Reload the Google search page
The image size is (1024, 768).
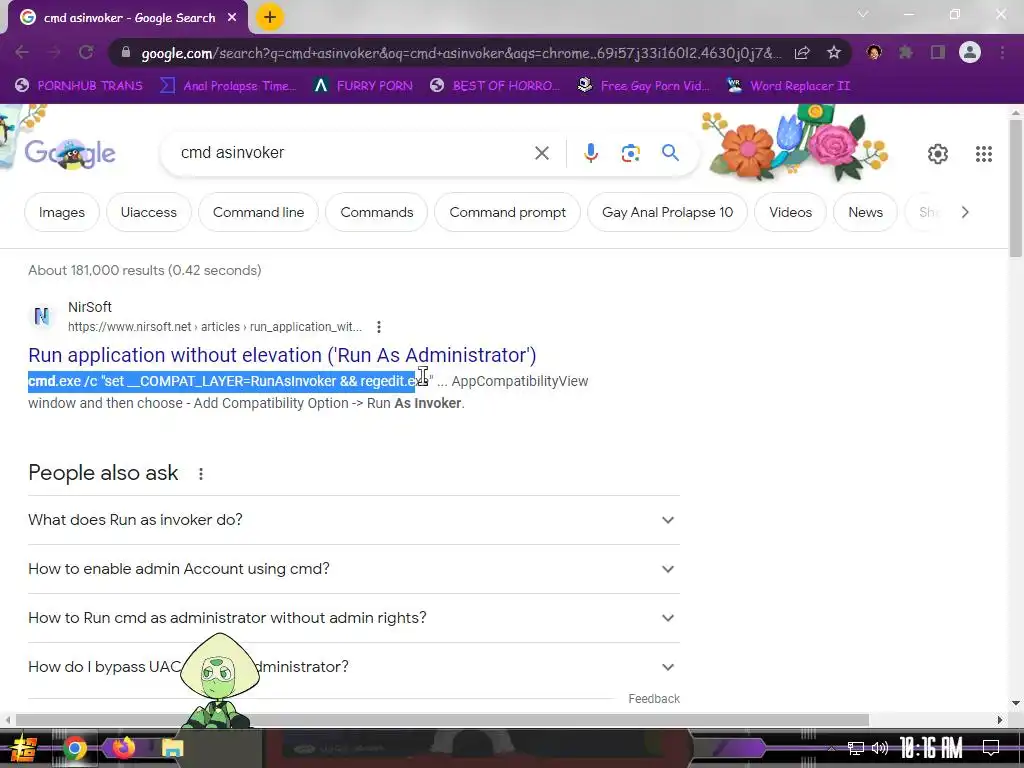coord(86,52)
